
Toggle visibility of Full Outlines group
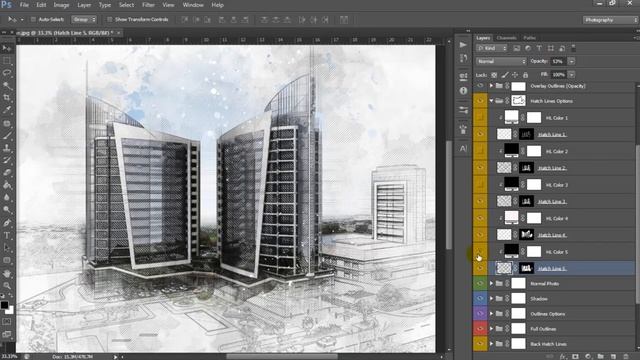click(x=480, y=329)
